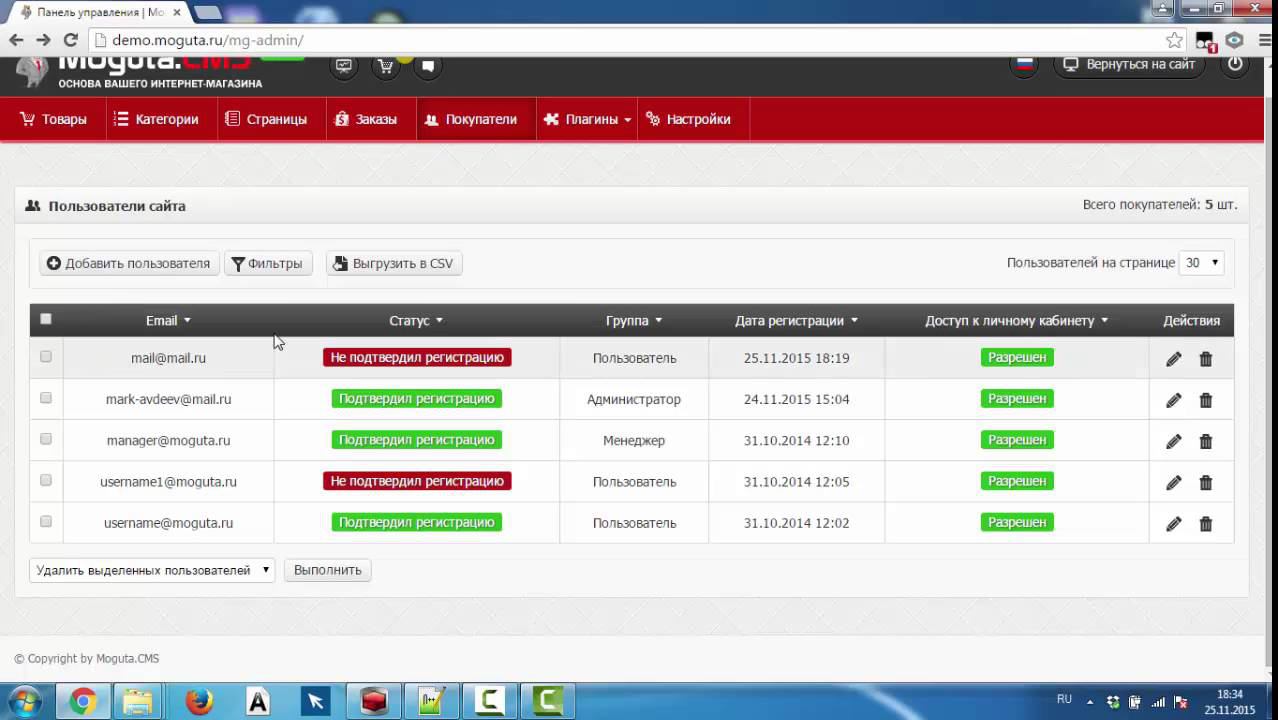Screen dimensions: 1278x720
Task: Go back in browser history
Action: [15, 40]
